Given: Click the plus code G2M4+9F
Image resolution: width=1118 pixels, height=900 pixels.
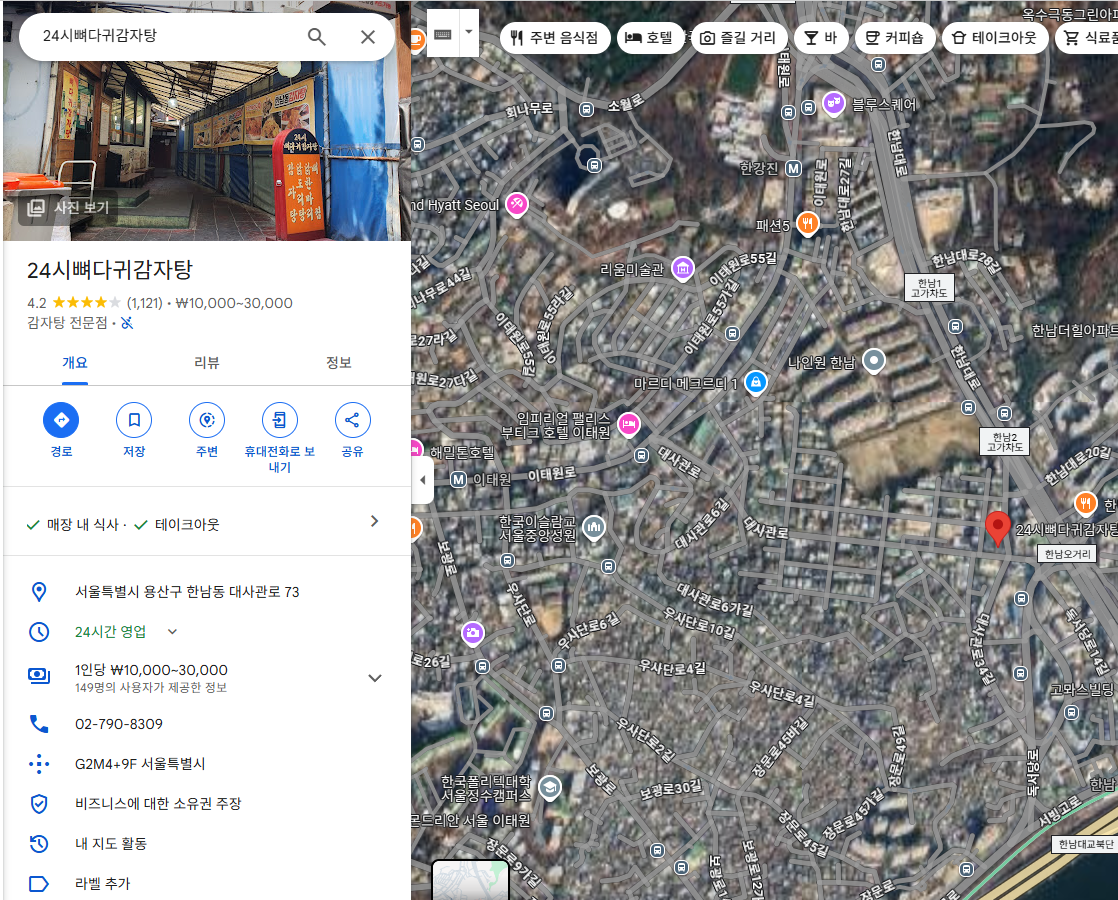Looking at the screenshot, I should click(x=140, y=764).
